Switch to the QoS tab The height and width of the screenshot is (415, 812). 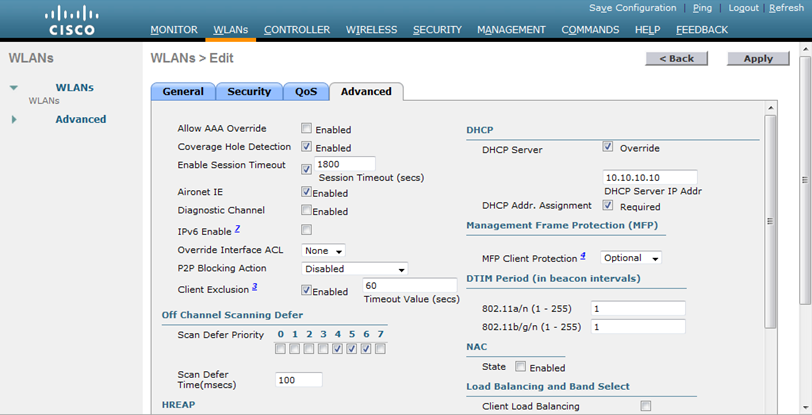tap(306, 92)
